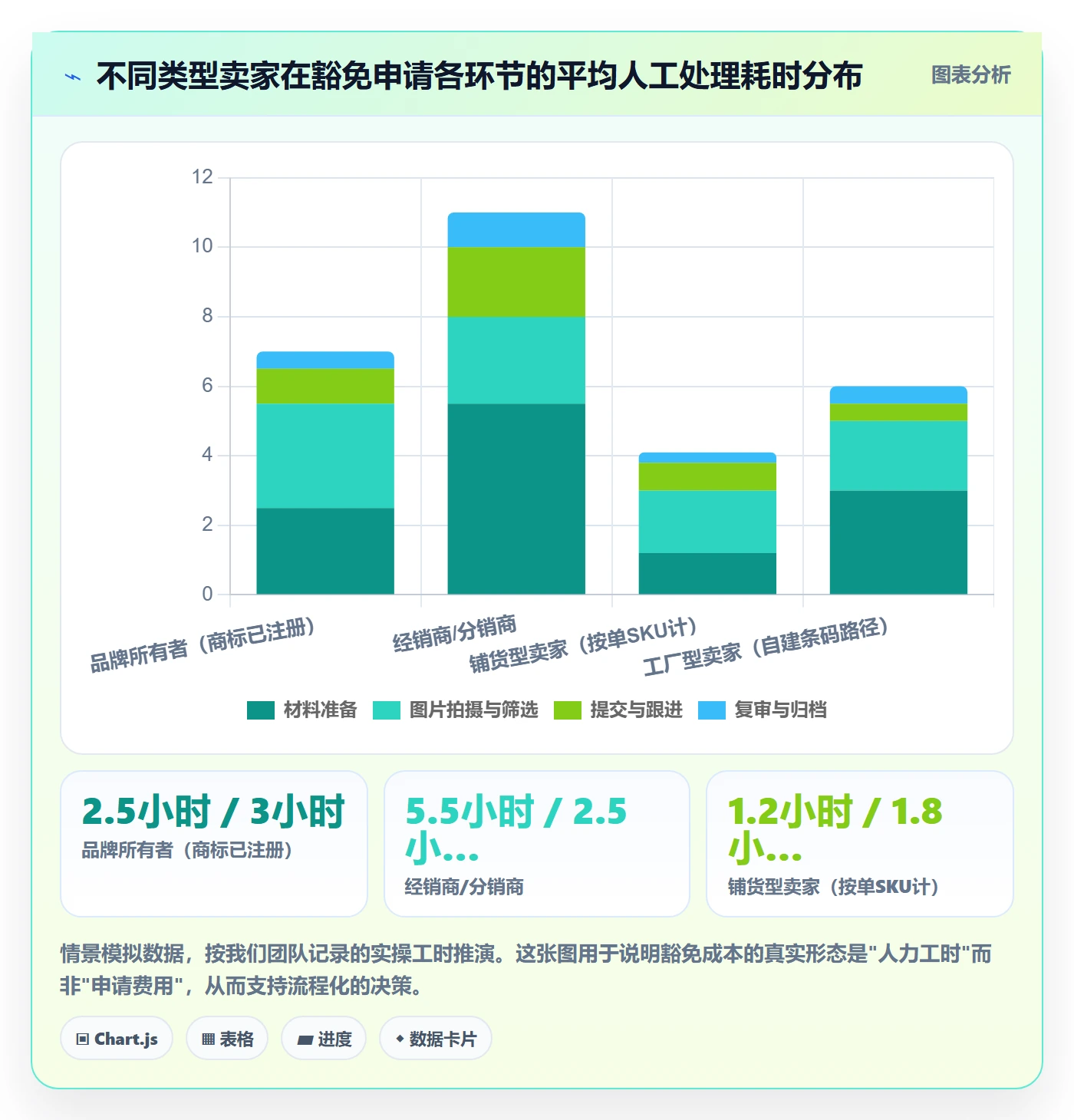This screenshot has width=1074, height=1120.
Task: Toggle the 图片拍摄与筛选 legend item
Action: 456,710
